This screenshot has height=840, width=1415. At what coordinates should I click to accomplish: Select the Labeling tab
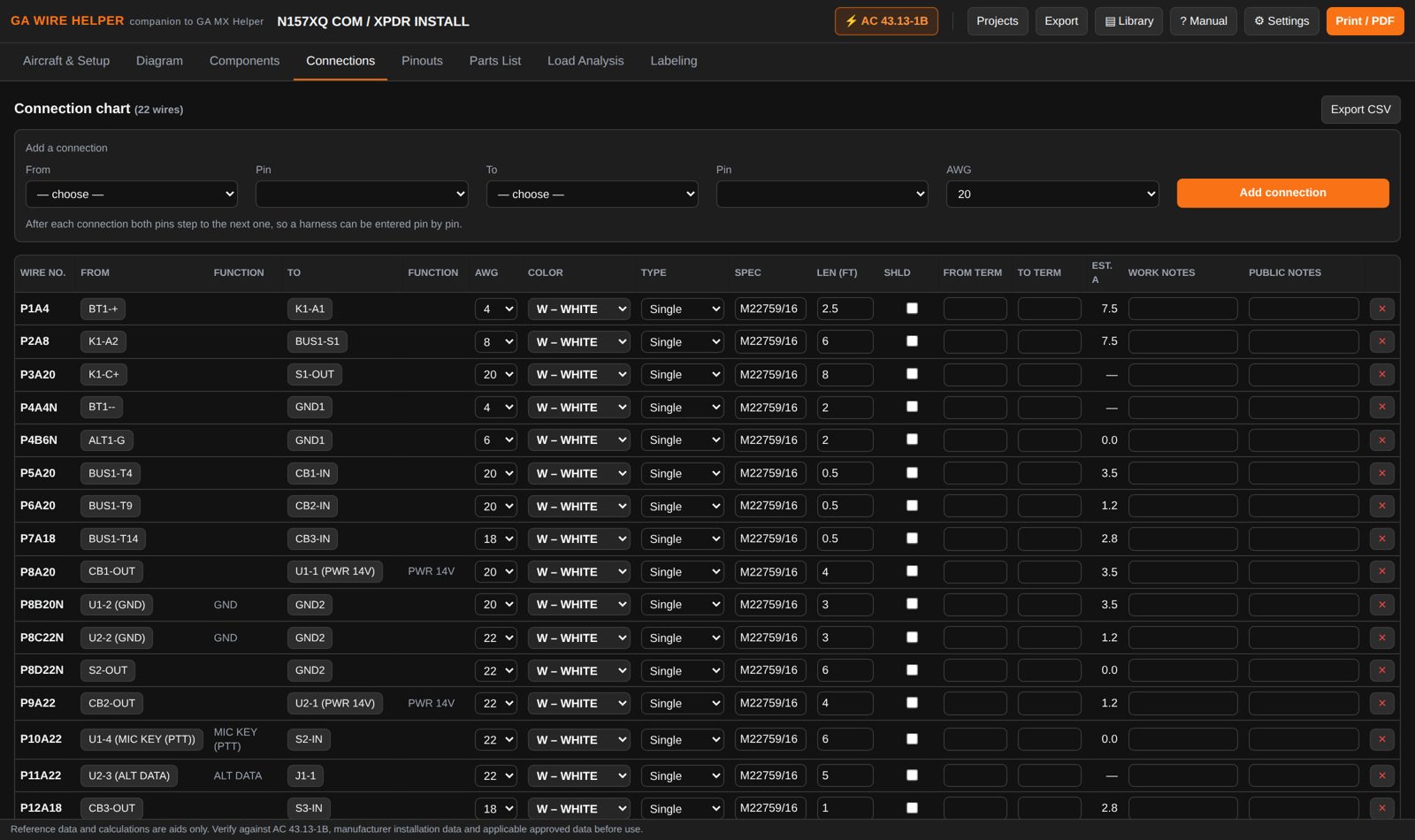pyautogui.click(x=674, y=61)
